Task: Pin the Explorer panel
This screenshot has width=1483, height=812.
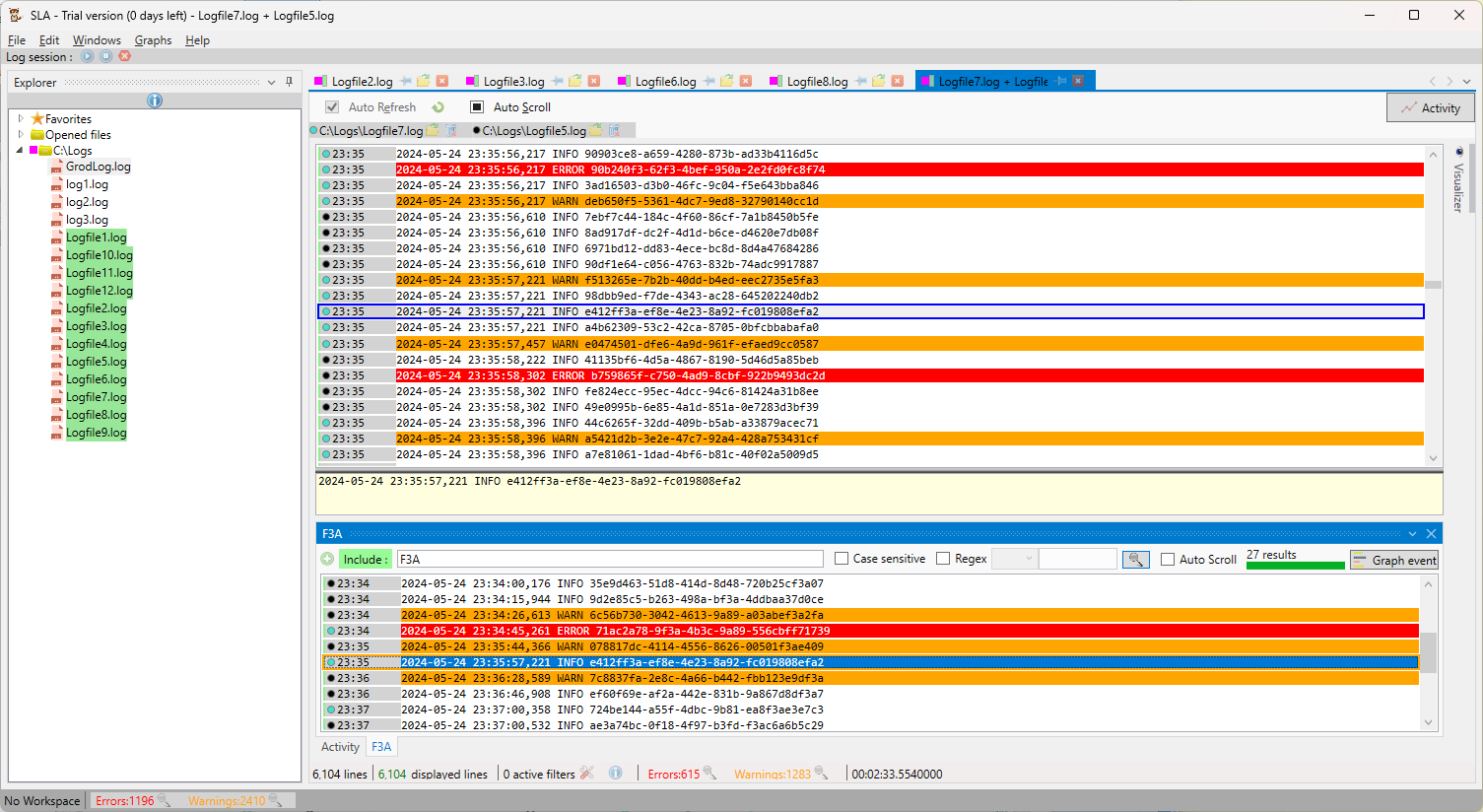Action: tap(289, 82)
